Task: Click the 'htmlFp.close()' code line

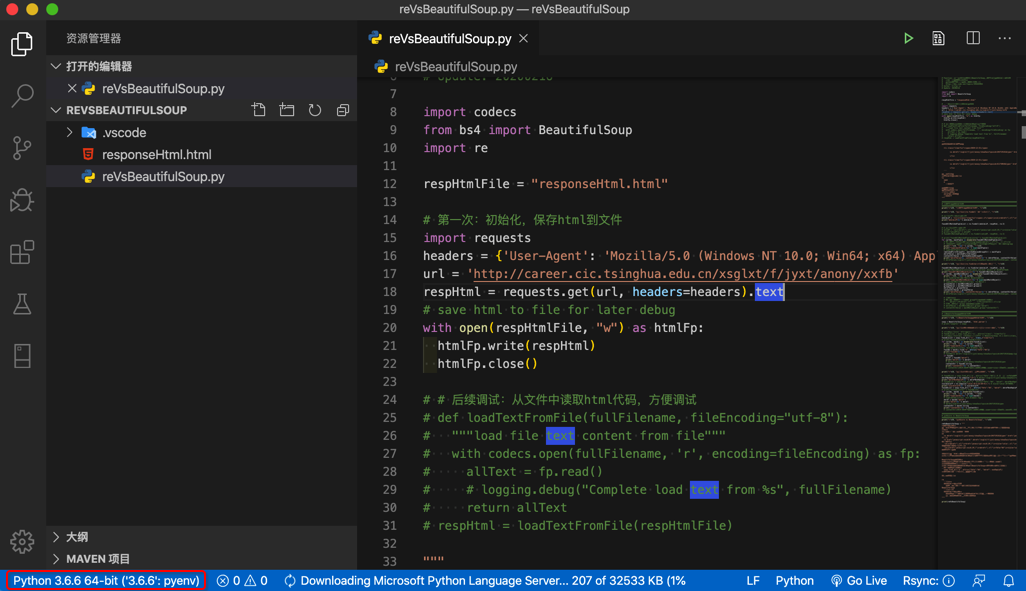Action: point(487,364)
